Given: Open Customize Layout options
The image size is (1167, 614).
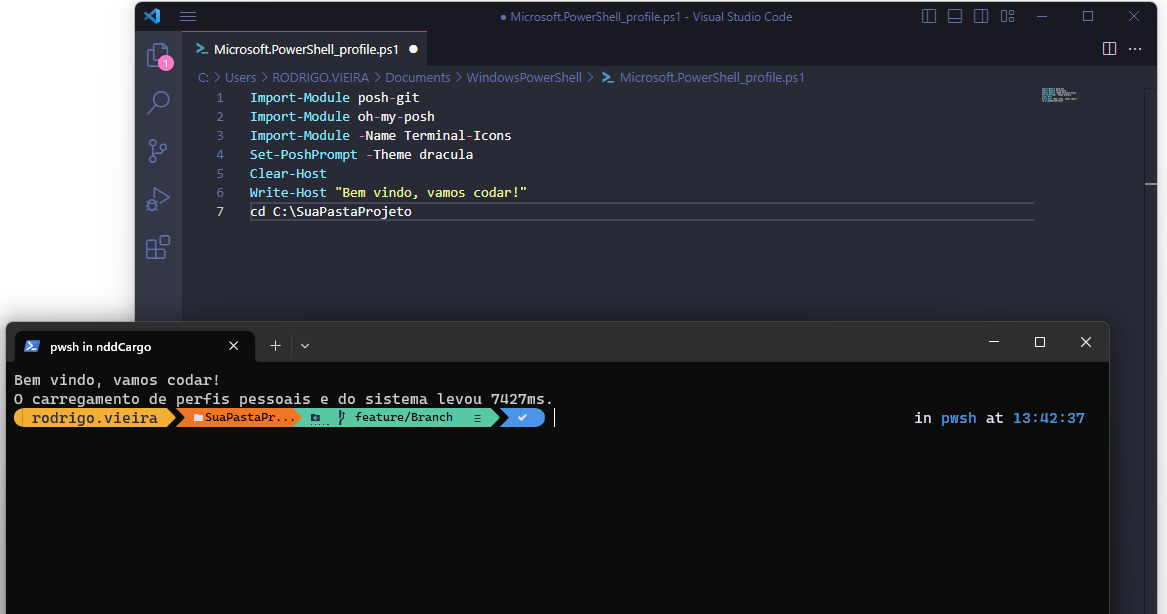Looking at the screenshot, I should (1008, 16).
